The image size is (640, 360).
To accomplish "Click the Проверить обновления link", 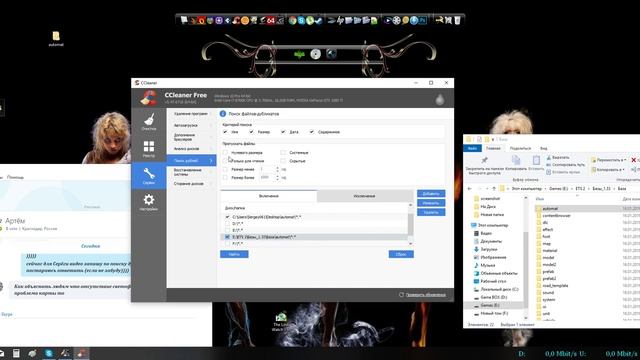I will [426, 295].
